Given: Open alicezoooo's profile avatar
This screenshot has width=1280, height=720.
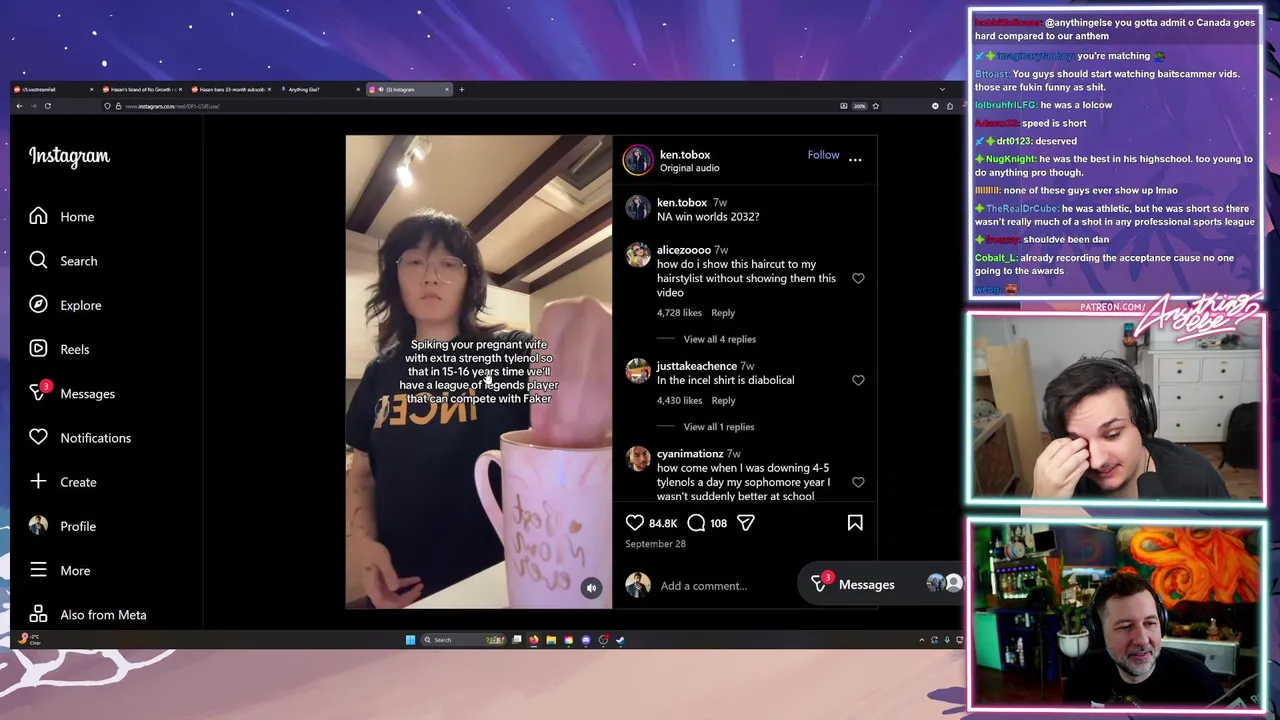Looking at the screenshot, I should pos(637,255).
